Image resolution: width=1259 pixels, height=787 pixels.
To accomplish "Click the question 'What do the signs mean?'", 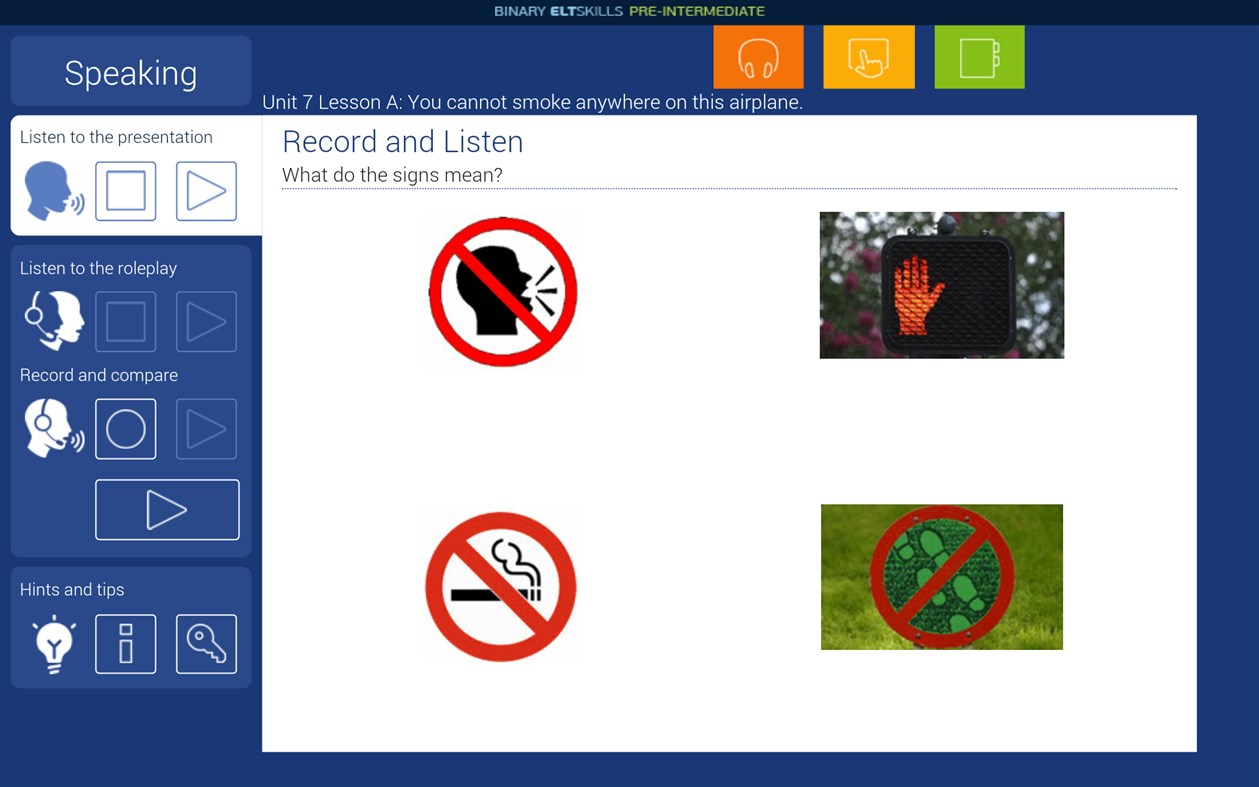I will point(392,175).
